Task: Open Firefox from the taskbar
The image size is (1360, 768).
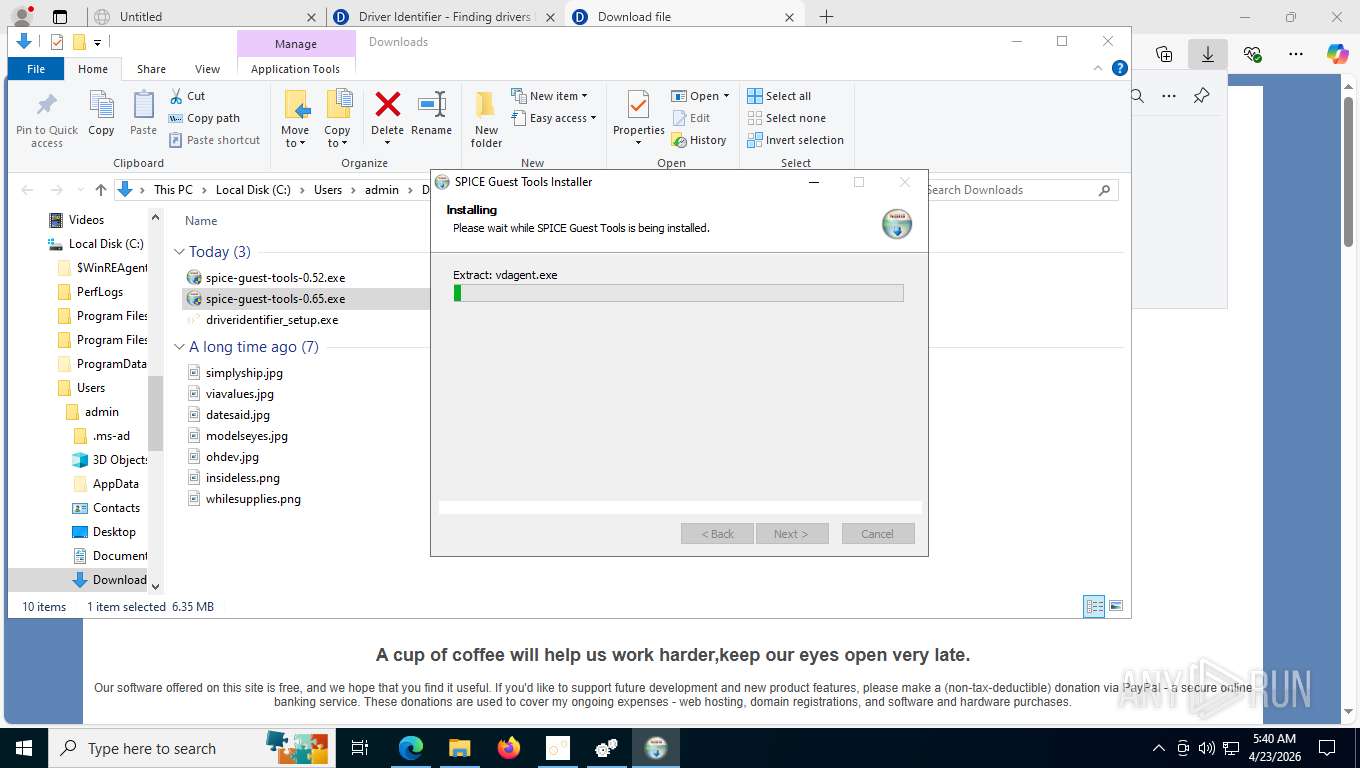Action: 509,748
